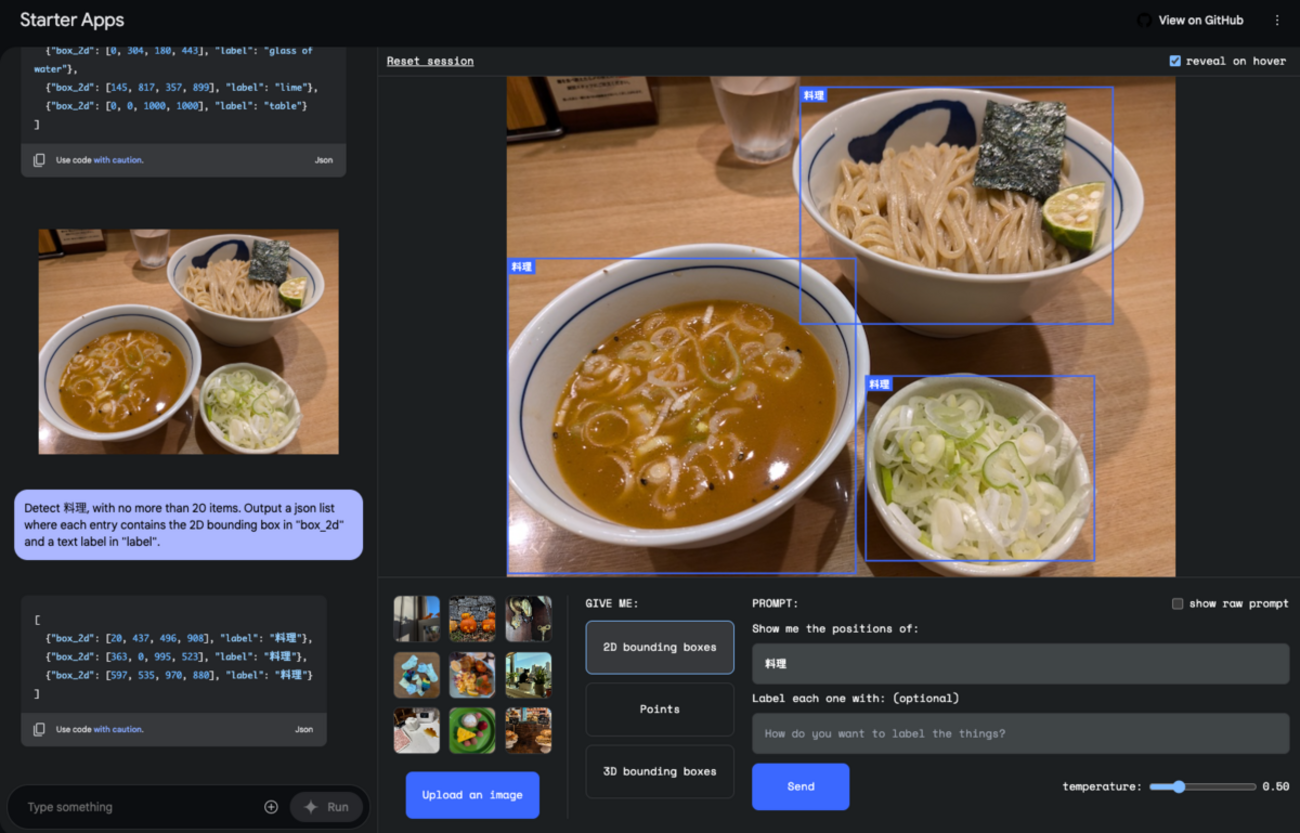This screenshot has height=833, width=1300.
Task: Choose the white kitchen counter sample thumbnail
Action: [417, 731]
